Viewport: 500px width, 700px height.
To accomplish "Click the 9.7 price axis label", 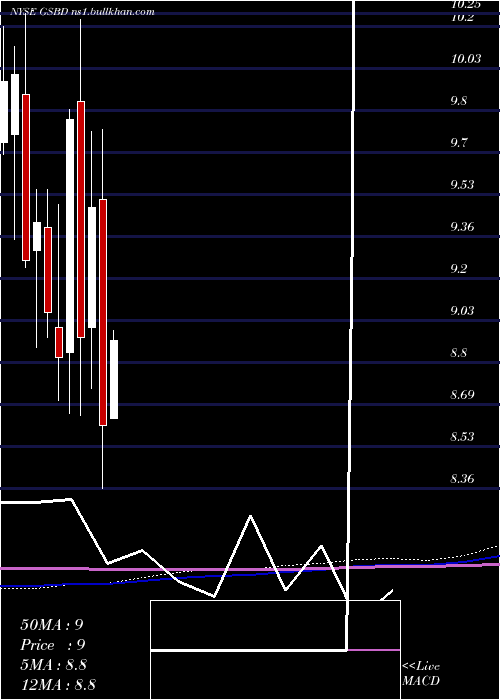I will click(458, 142).
